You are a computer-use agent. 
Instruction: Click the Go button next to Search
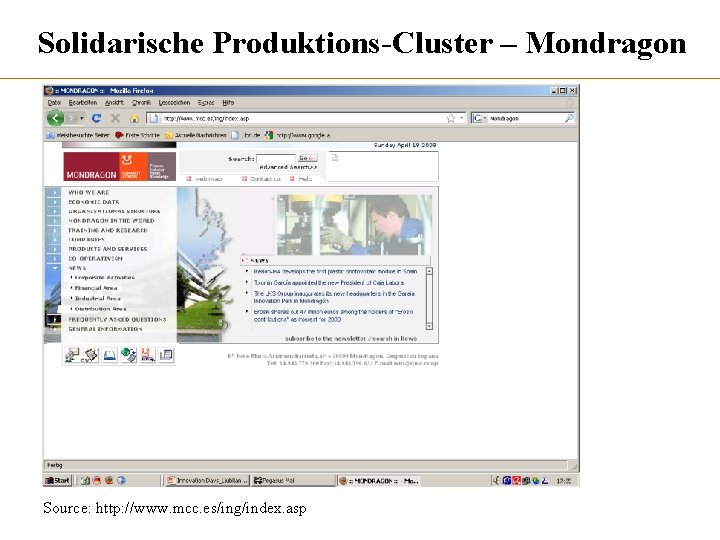307,158
